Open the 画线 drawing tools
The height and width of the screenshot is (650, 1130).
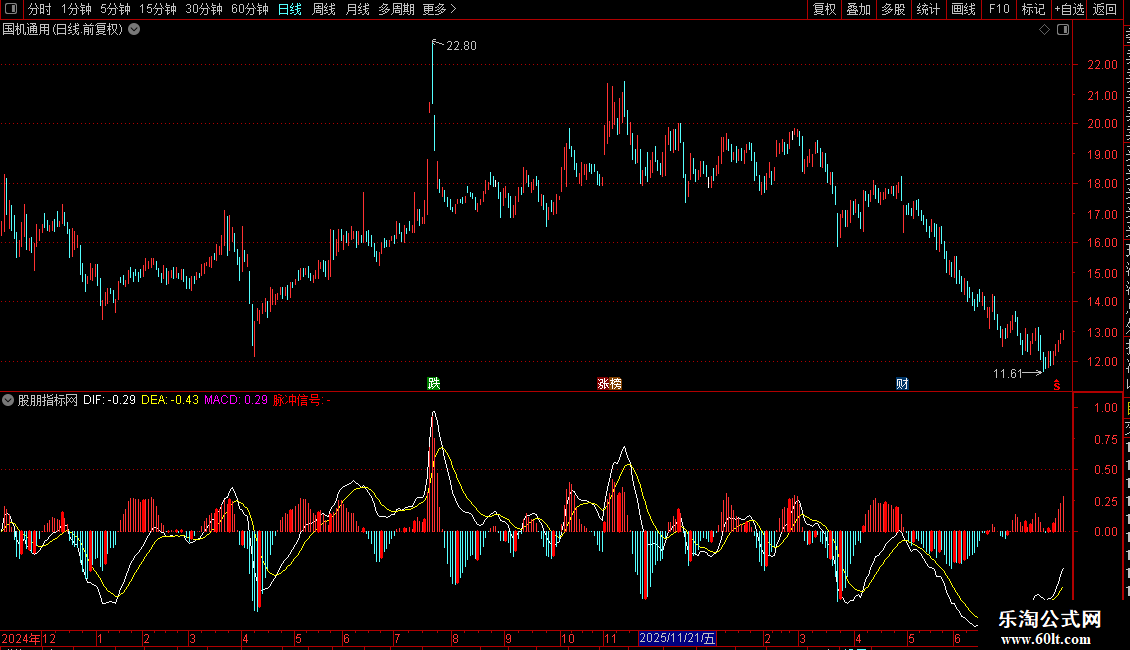tap(963, 9)
